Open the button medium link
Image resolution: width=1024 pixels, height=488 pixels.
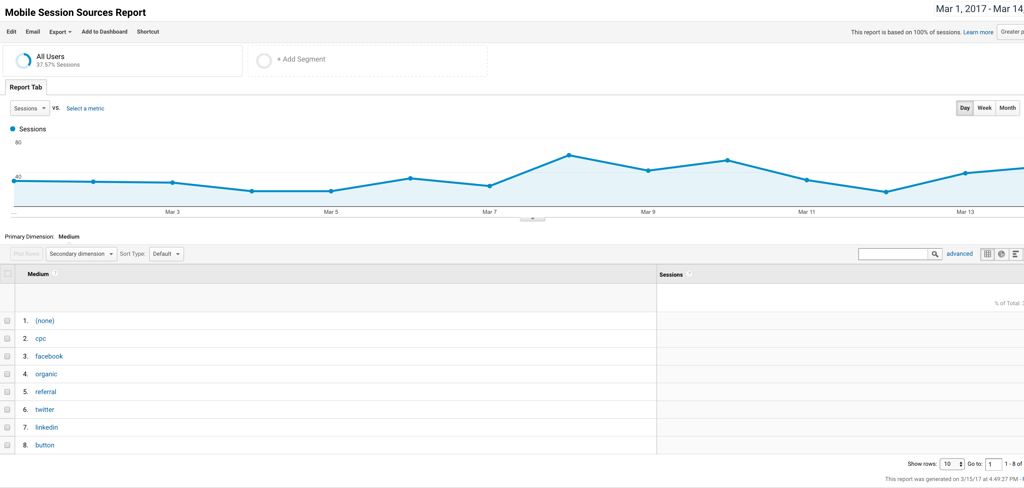(x=44, y=445)
